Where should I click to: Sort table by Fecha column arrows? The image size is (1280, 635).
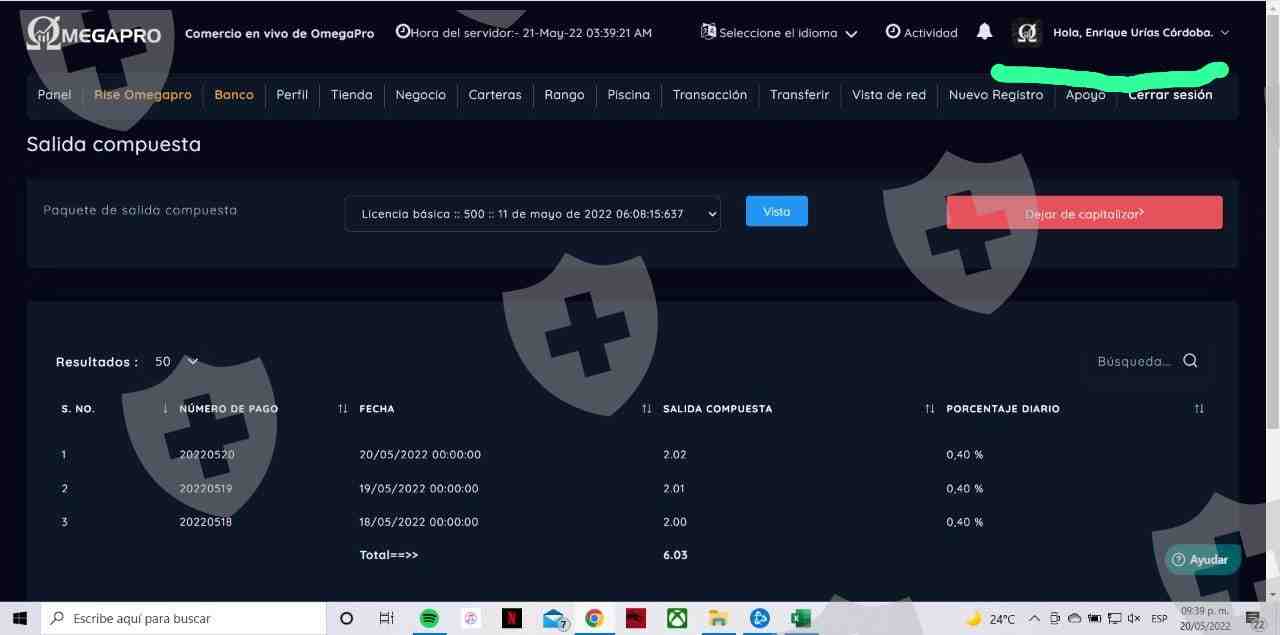(646, 409)
